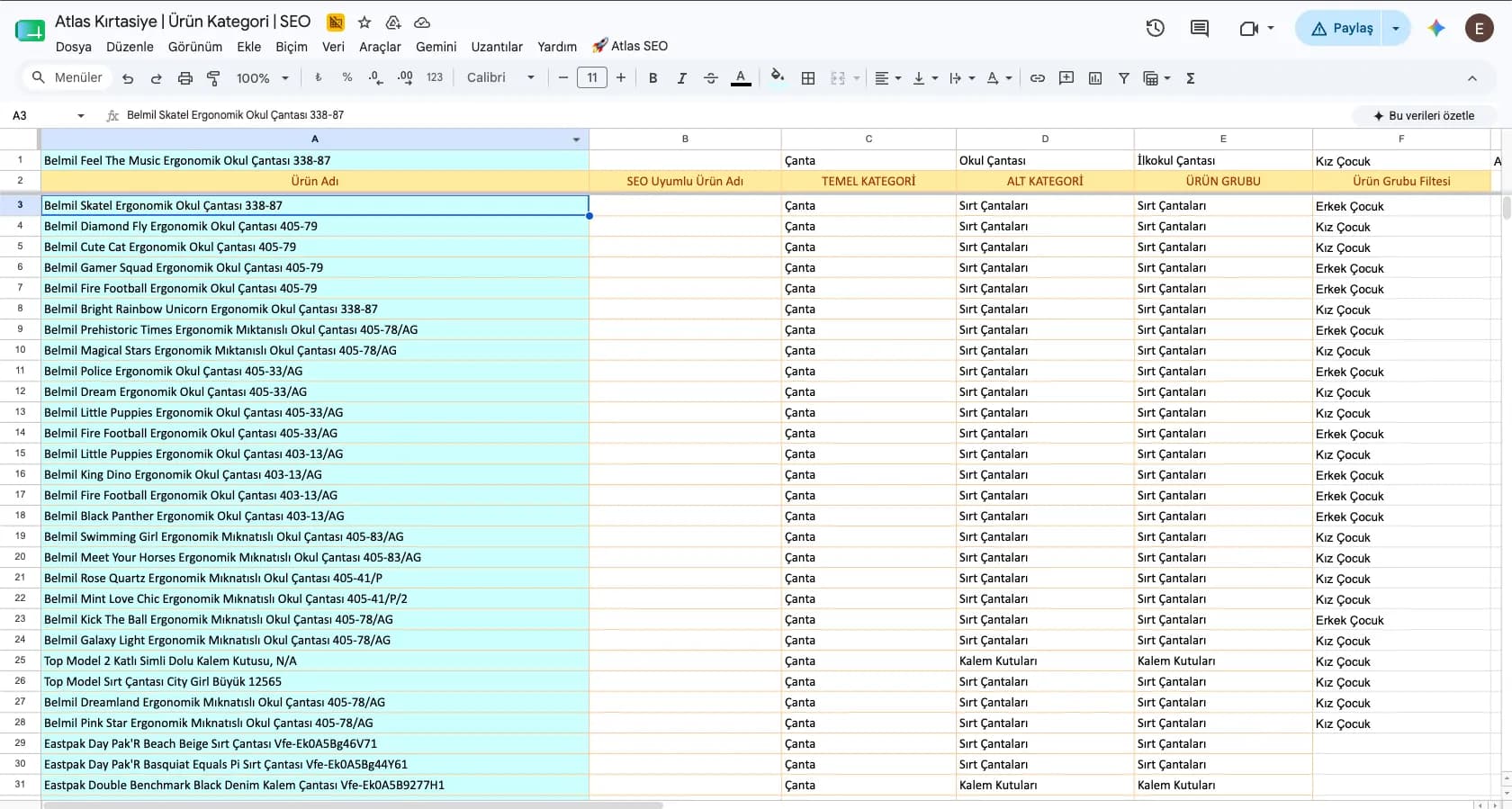Screen dimensions: 1512x809
Task: Increase decimal places
Action: click(405, 78)
